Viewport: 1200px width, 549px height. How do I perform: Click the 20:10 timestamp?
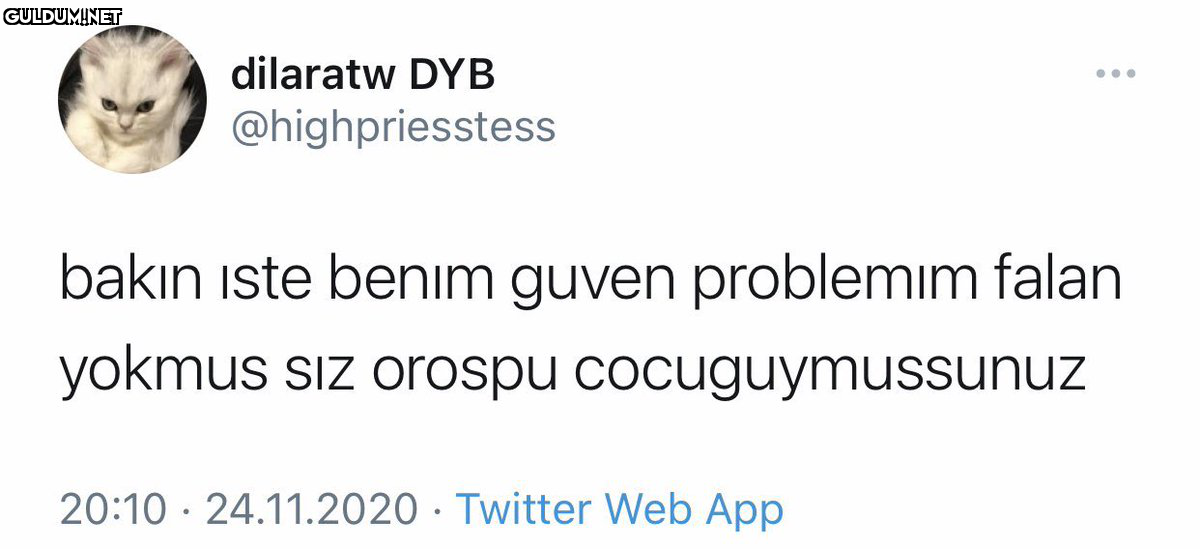113,509
